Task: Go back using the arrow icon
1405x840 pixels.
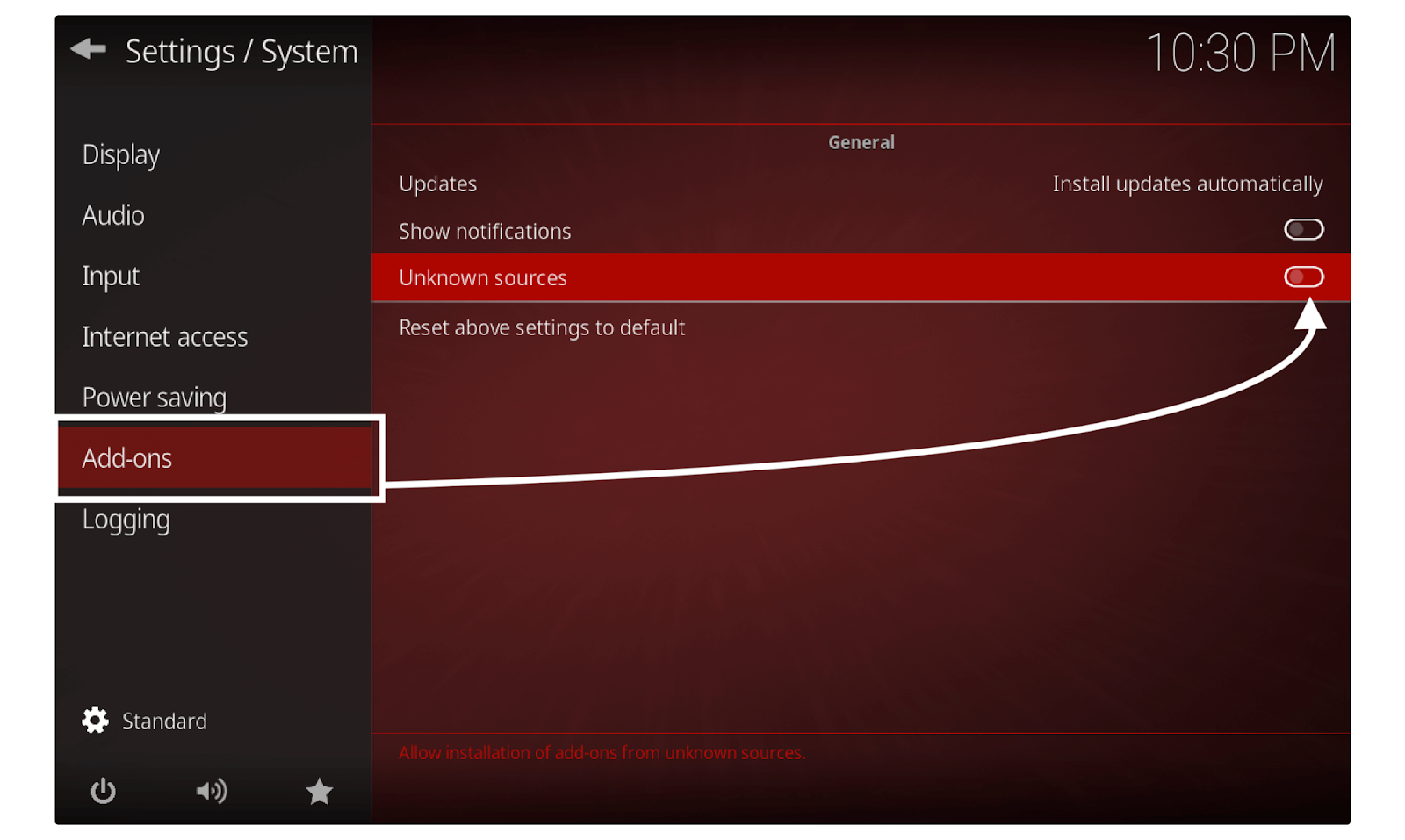Action: (x=88, y=49)
